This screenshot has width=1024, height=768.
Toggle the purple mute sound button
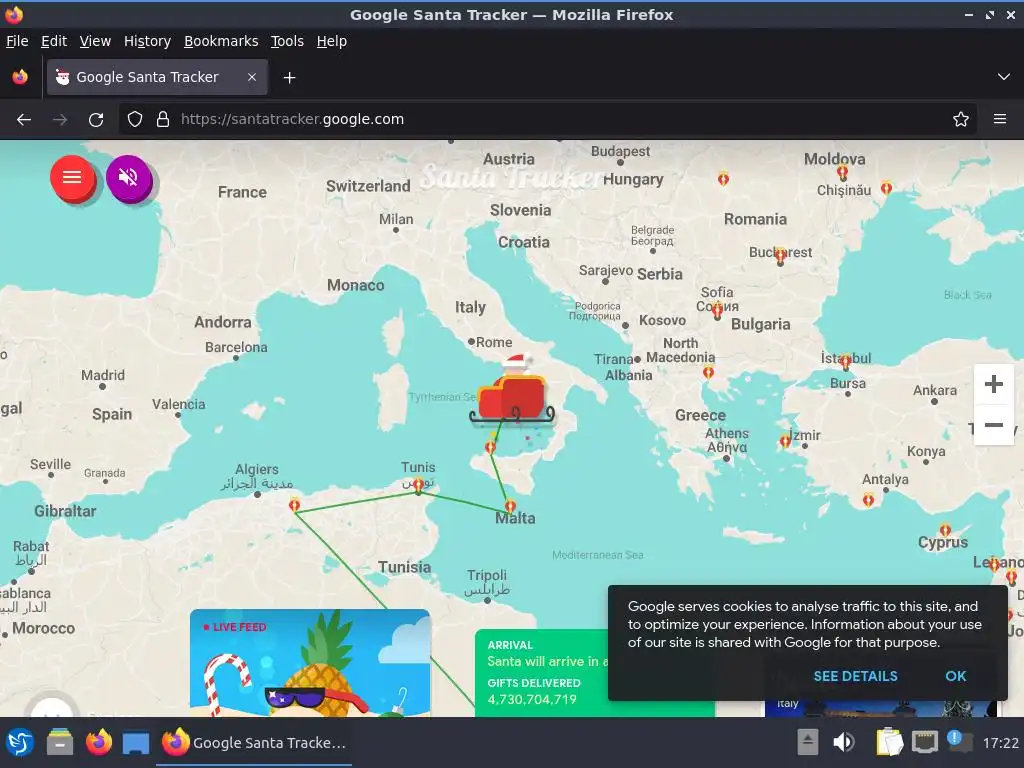click(129, 178)
